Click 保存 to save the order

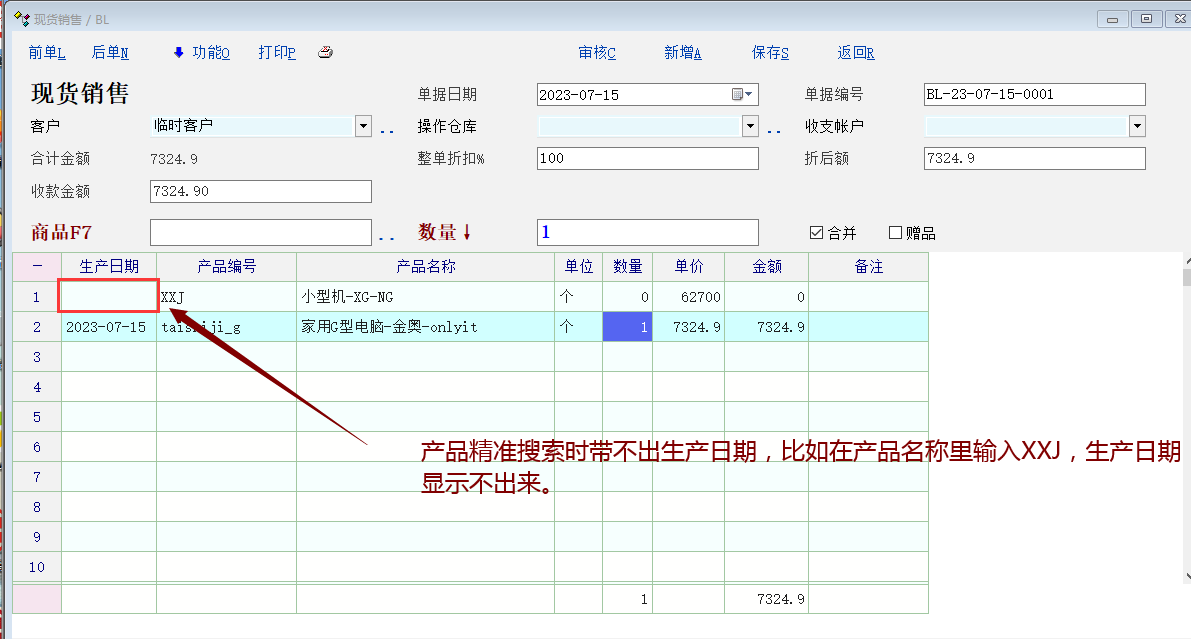(770, 53)
